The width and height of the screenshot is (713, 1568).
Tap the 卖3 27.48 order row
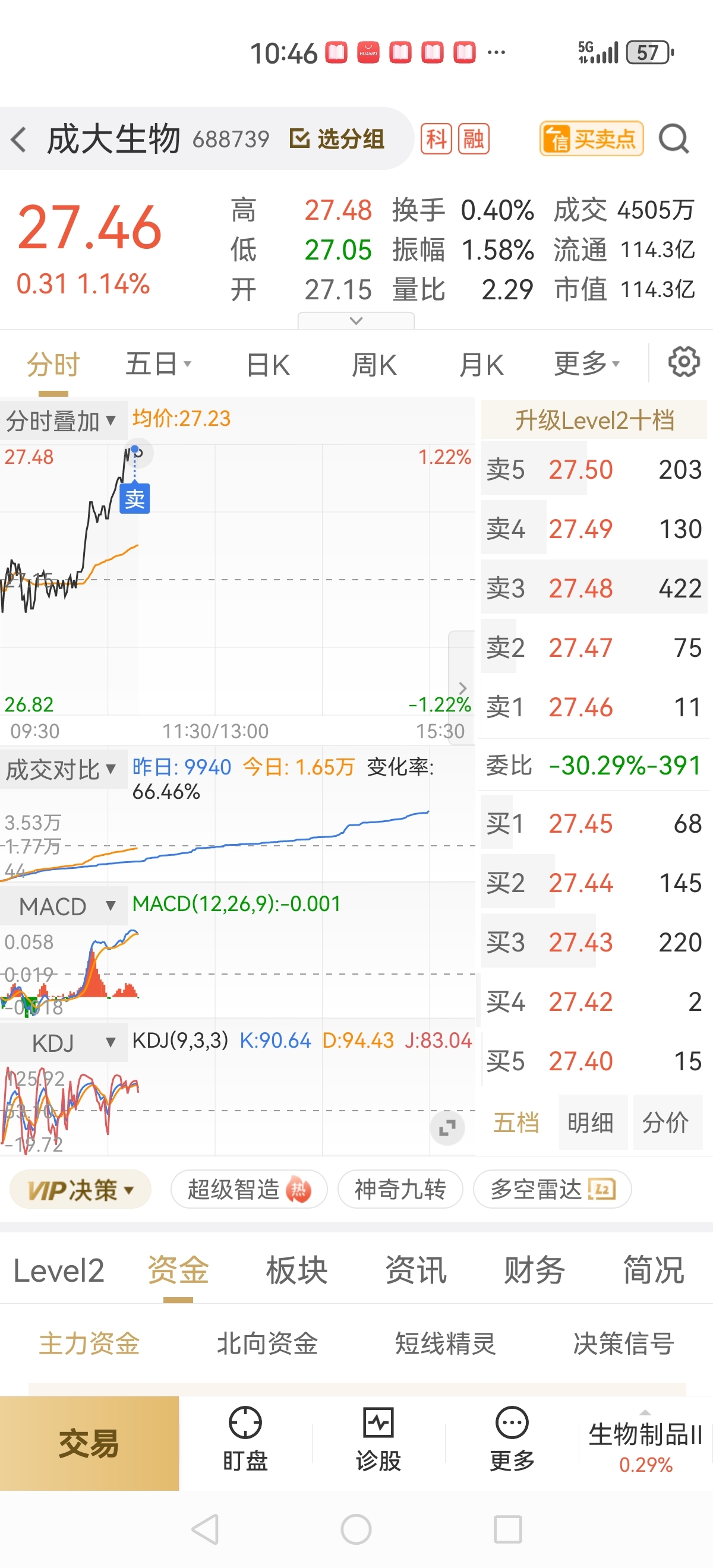tap(594, 588)
